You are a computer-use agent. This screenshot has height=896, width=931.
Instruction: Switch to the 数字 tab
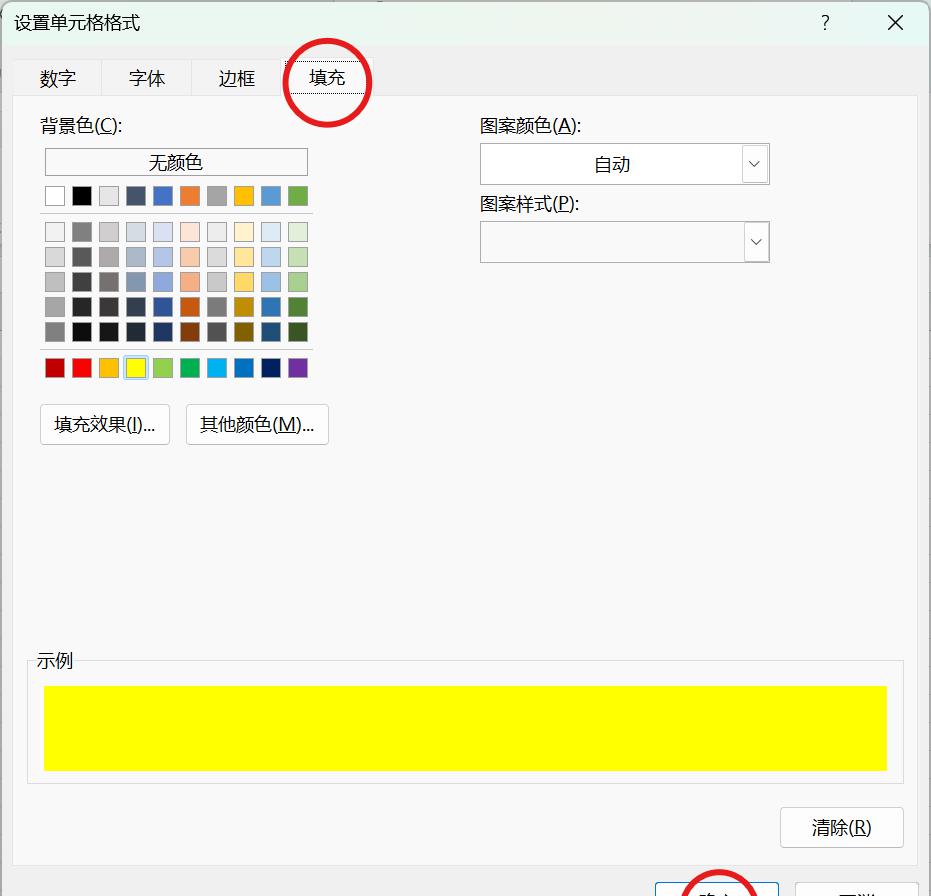tap(58, 78)
